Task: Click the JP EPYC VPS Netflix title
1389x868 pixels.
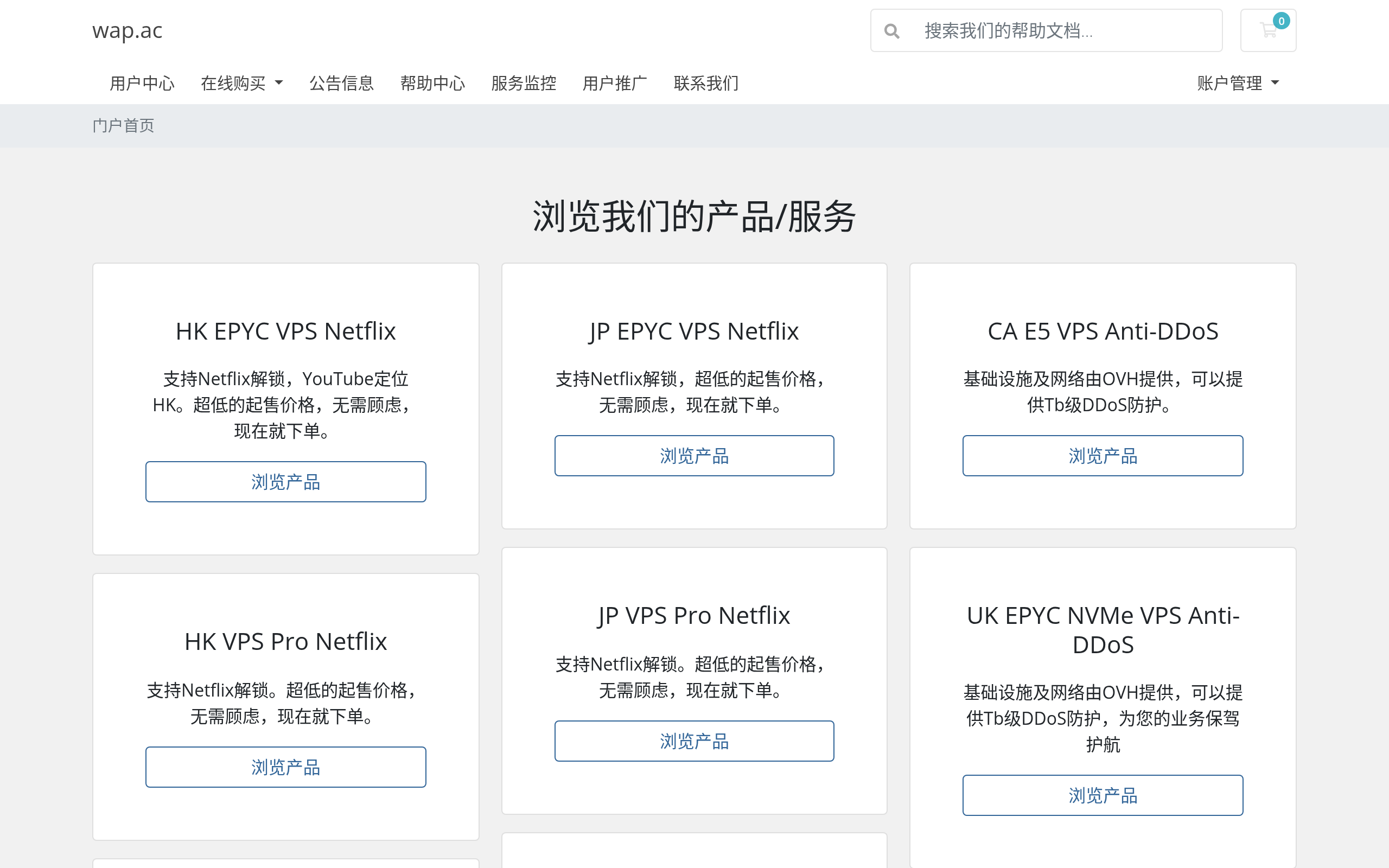Action: coord(694,331)
